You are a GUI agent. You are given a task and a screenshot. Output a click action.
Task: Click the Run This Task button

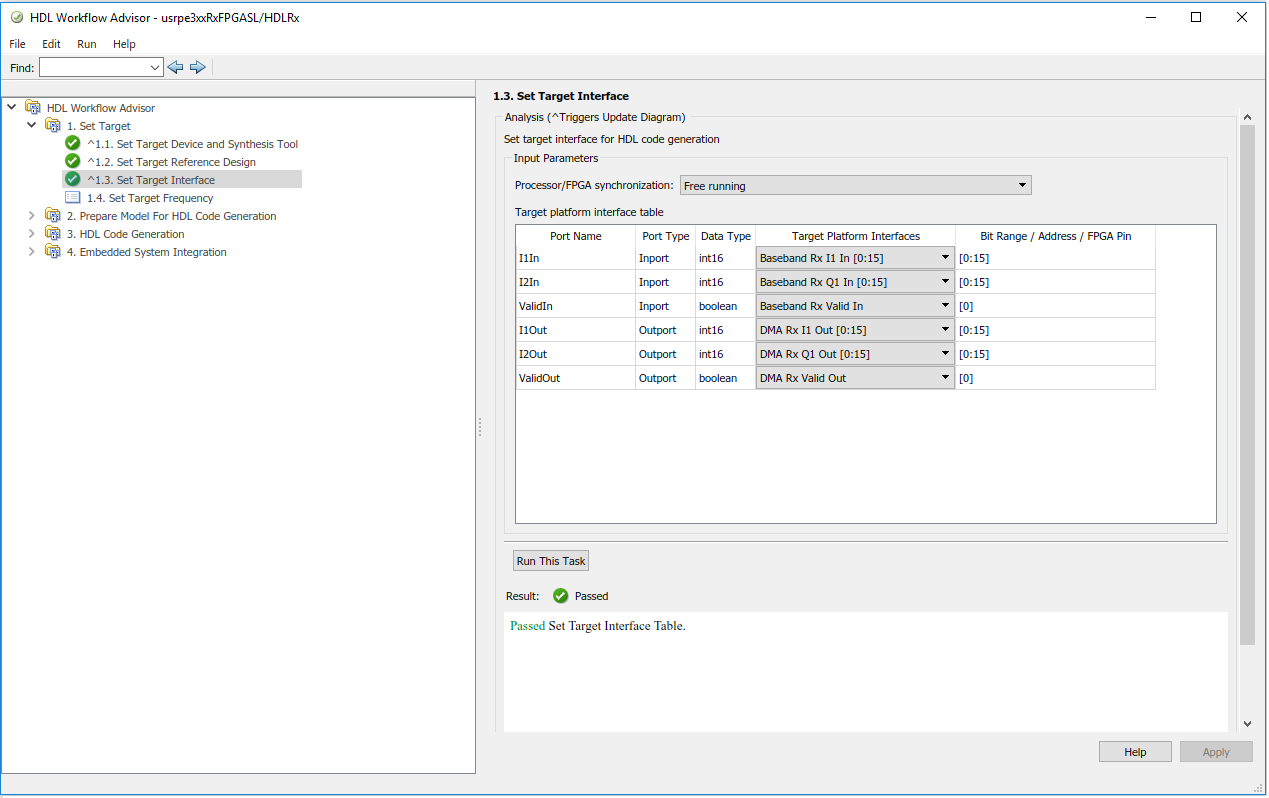[x=551, y=561]
